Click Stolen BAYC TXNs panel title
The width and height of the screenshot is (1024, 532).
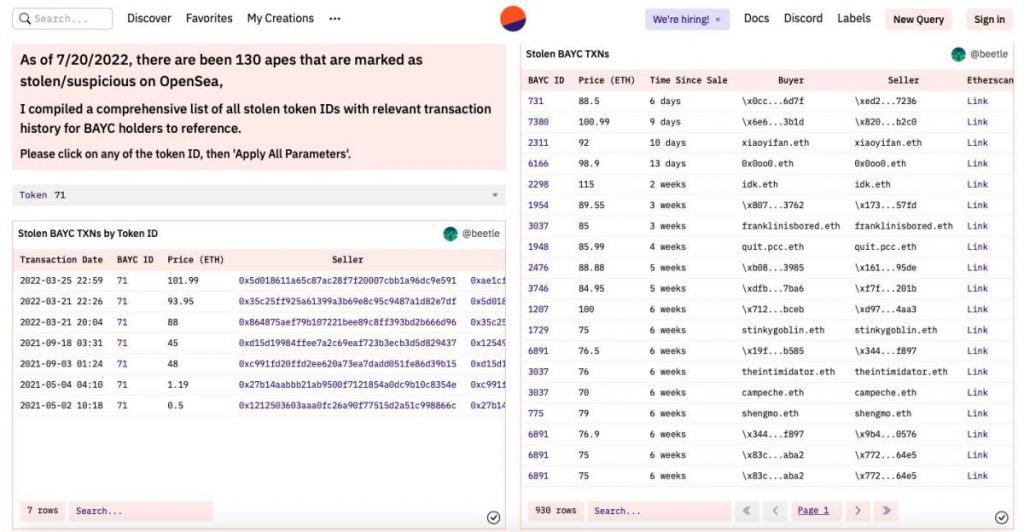click(x=568, y=54)
